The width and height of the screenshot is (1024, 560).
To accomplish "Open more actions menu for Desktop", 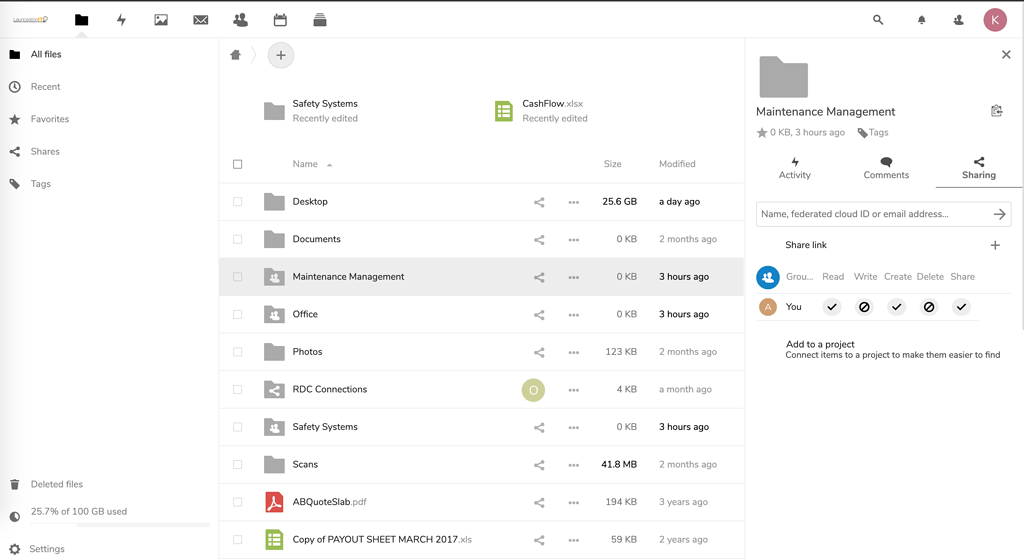I will 573,202.
